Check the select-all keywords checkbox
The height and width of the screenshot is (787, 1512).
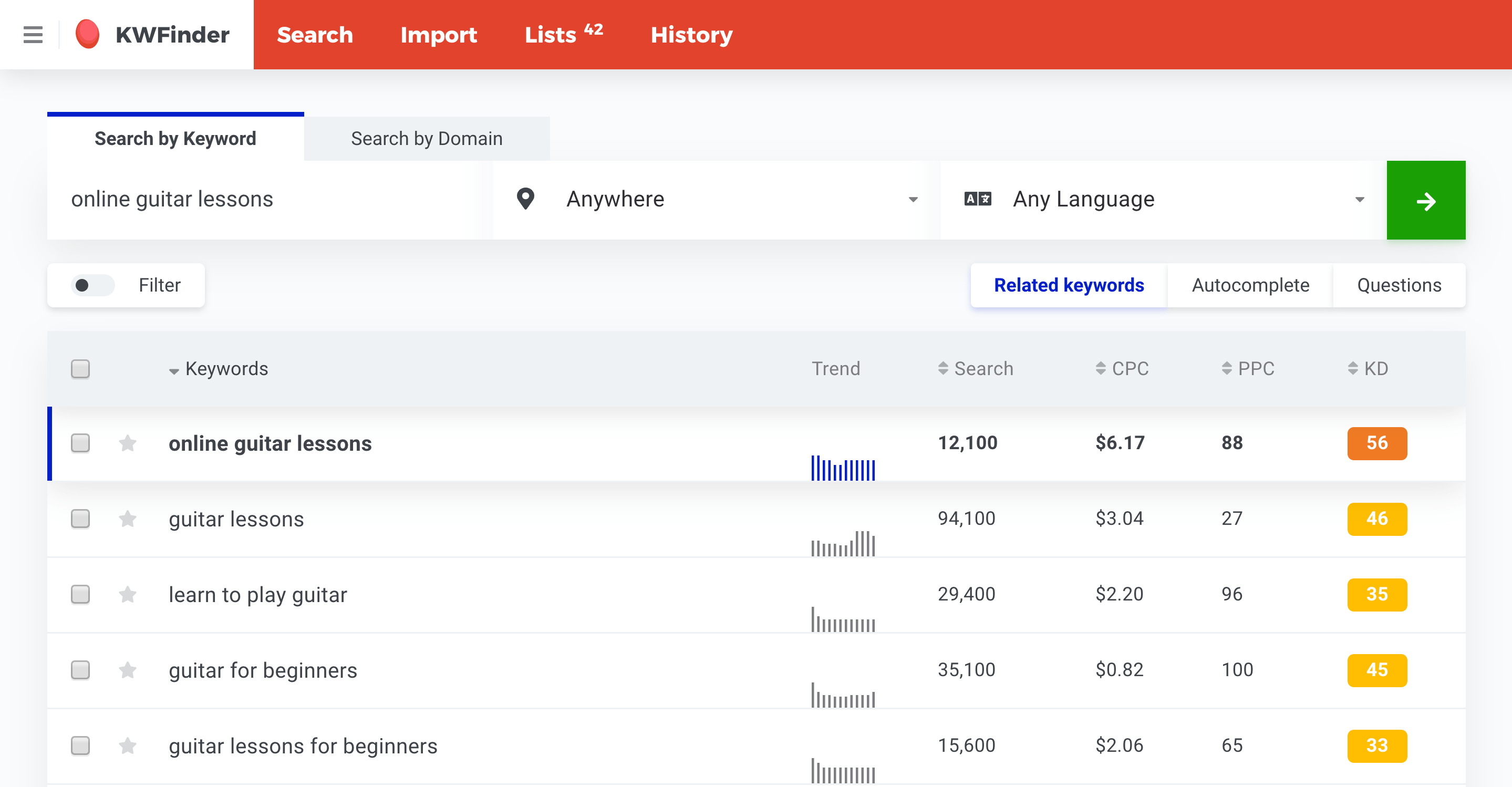(x=80, y=369)
